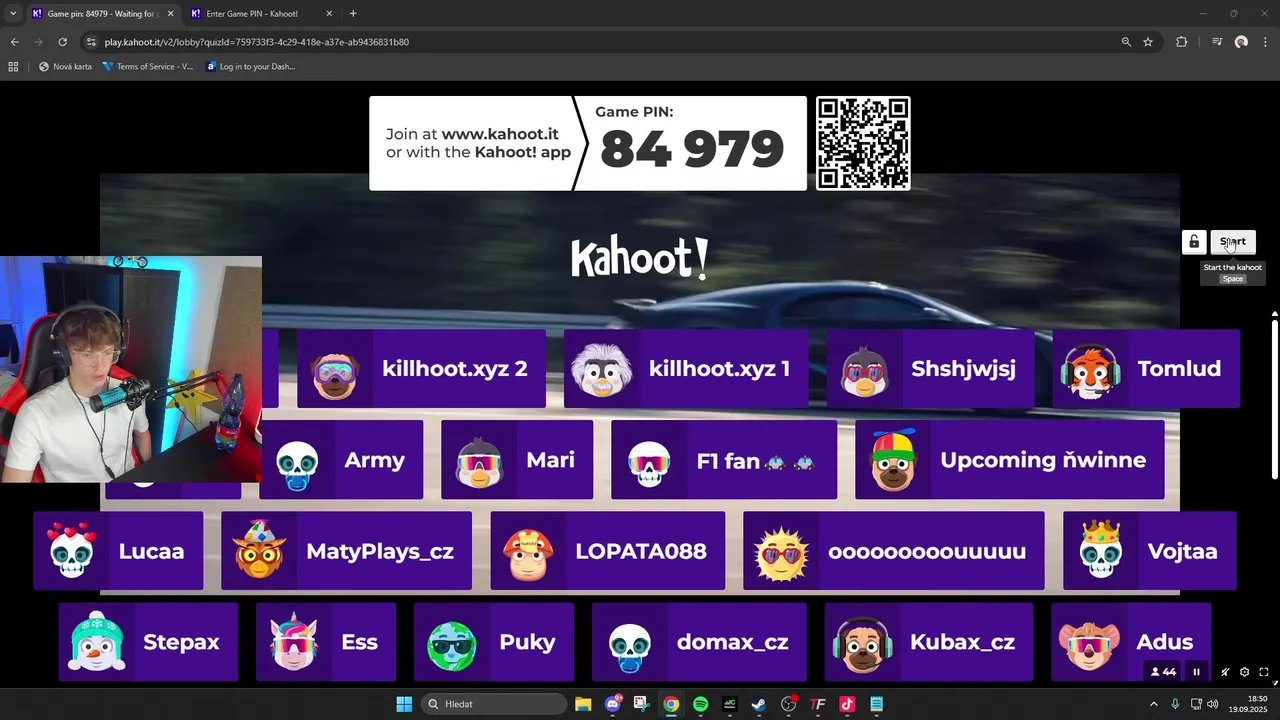Click the Lucaa player card
This screenshot has height=720, width=1280.
(x=118, y=551)
